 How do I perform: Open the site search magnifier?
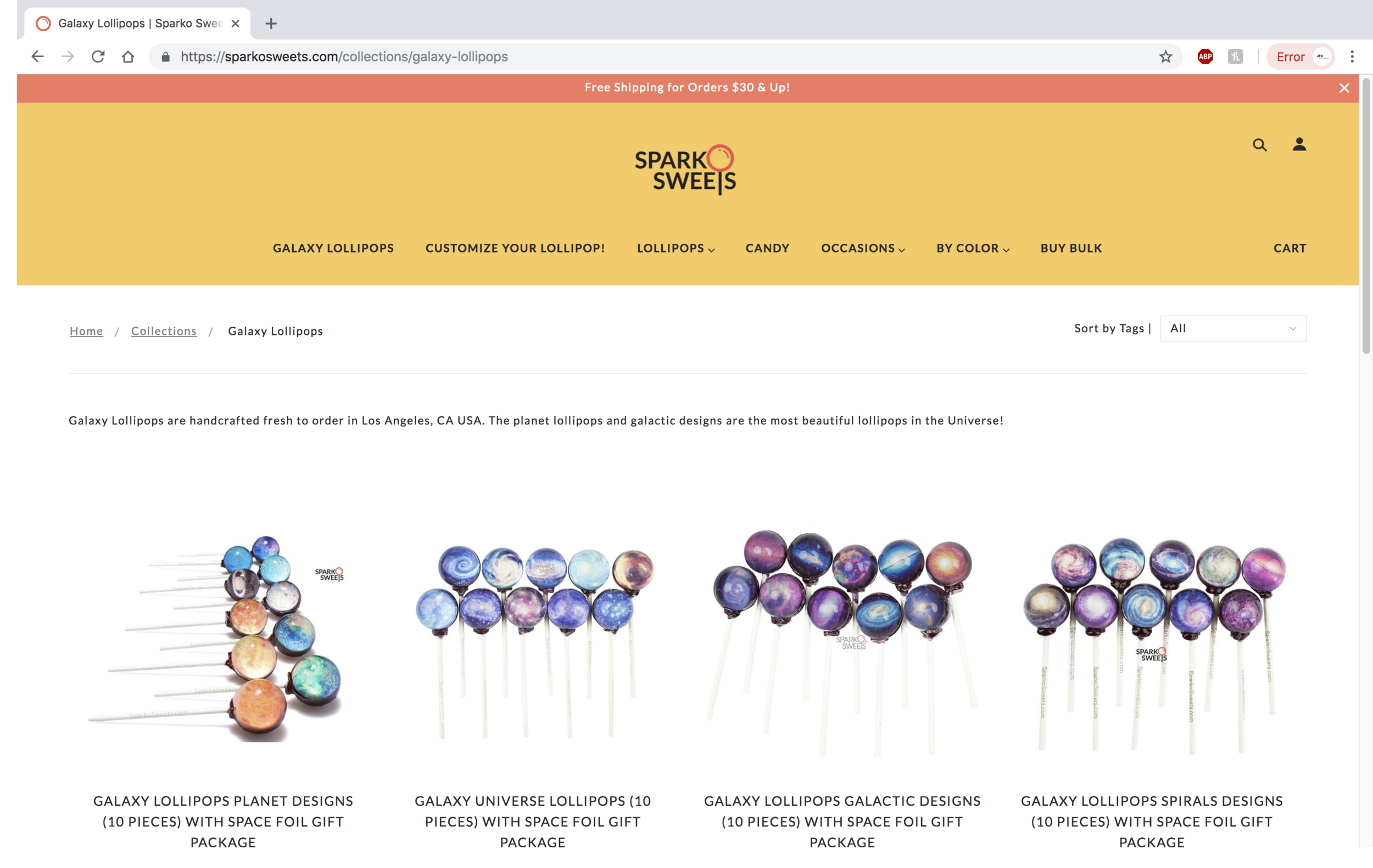1259,145
